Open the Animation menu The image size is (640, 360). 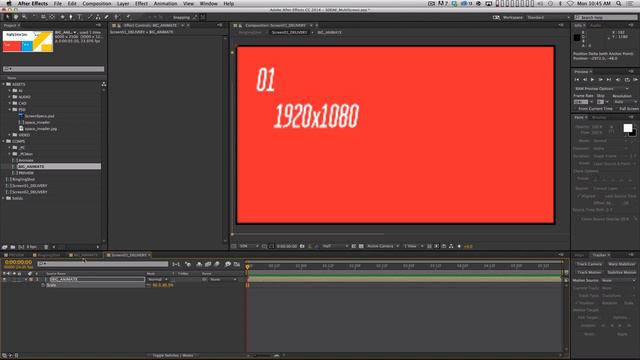tap(165, 3)
